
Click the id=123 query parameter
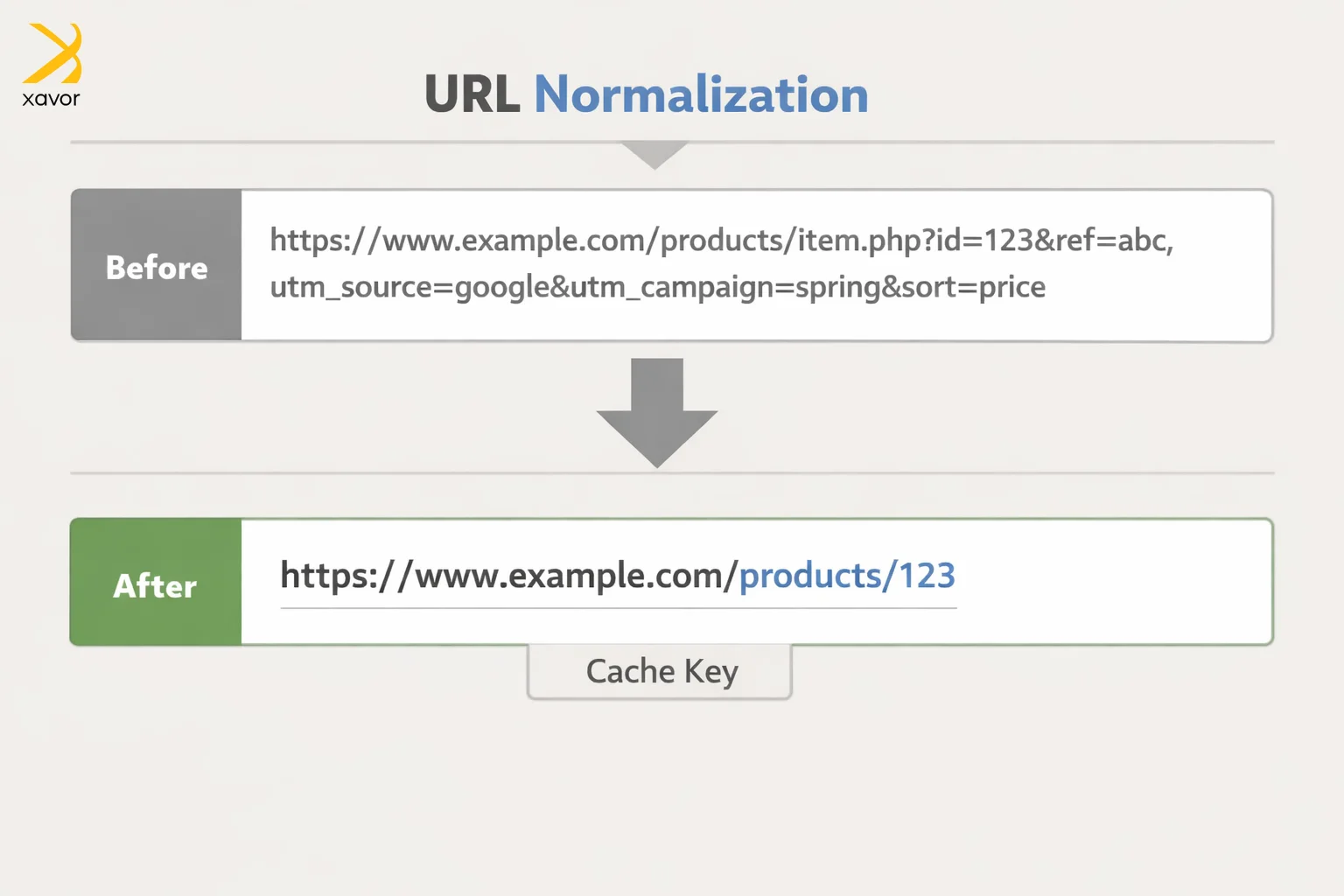(x=984, y=240)
